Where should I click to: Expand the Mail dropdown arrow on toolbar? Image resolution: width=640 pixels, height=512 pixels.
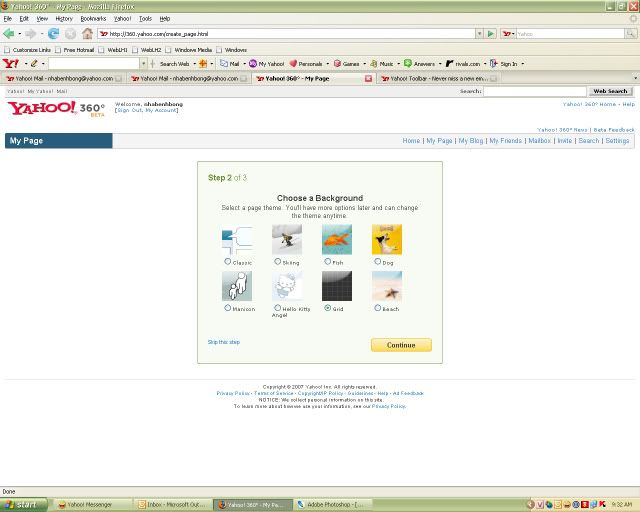click(244, 64)
